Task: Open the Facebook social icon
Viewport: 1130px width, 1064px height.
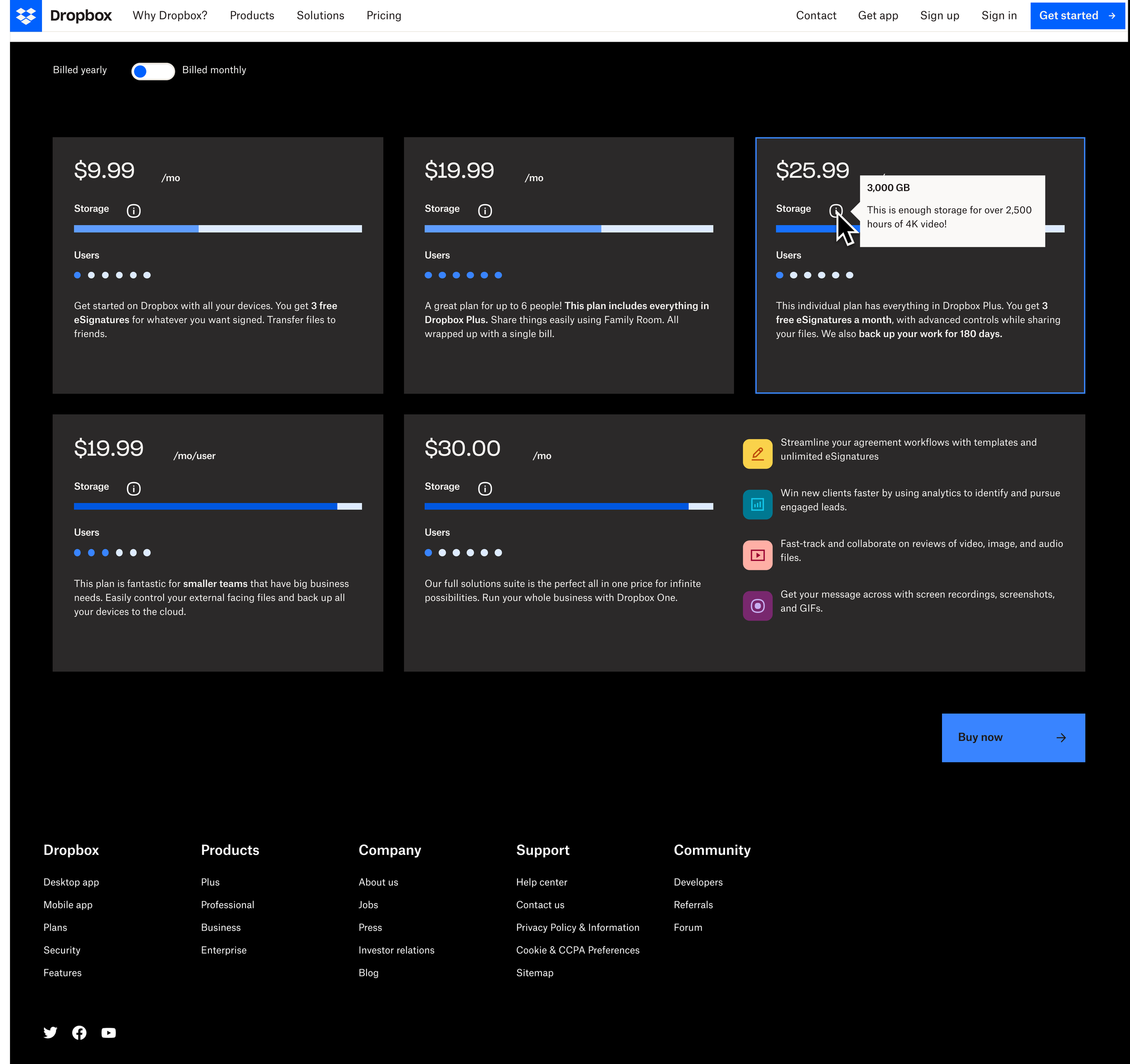Action: [80, 1032]
